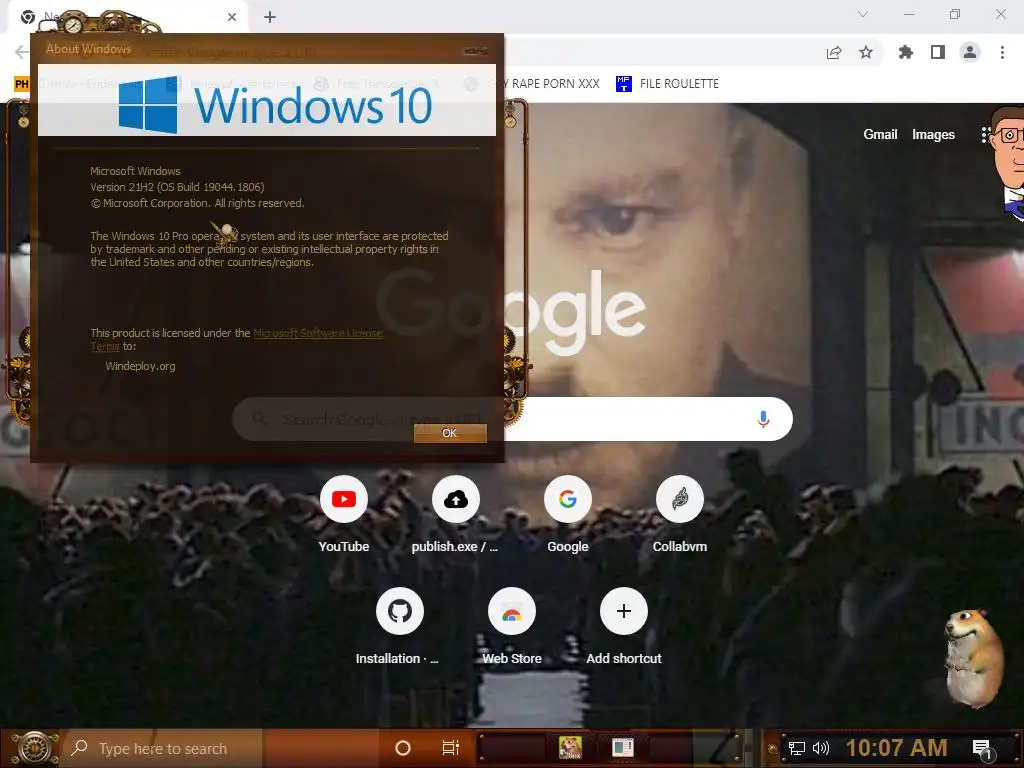Open the Google shortcut tile
The height and width of the screenshot is (768, 1024).
568,514
